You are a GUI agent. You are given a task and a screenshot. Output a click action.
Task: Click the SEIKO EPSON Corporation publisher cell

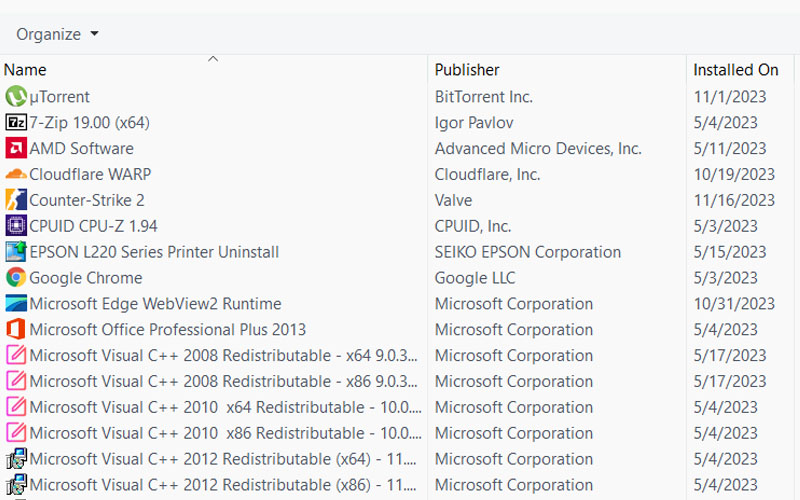click(x=528, y=252)
